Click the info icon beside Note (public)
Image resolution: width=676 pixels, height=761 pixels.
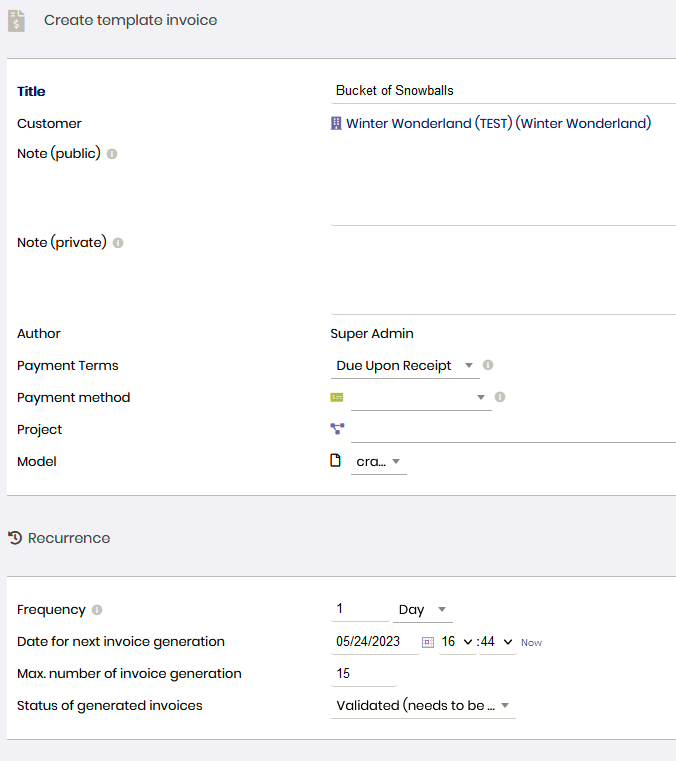(112, 154)
